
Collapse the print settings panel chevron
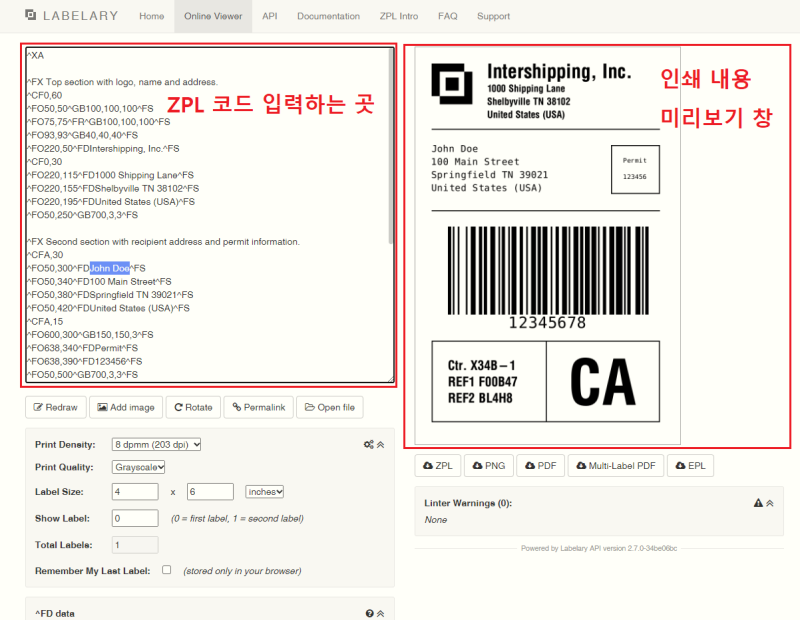pyautogui.click(x=381, y=444)
